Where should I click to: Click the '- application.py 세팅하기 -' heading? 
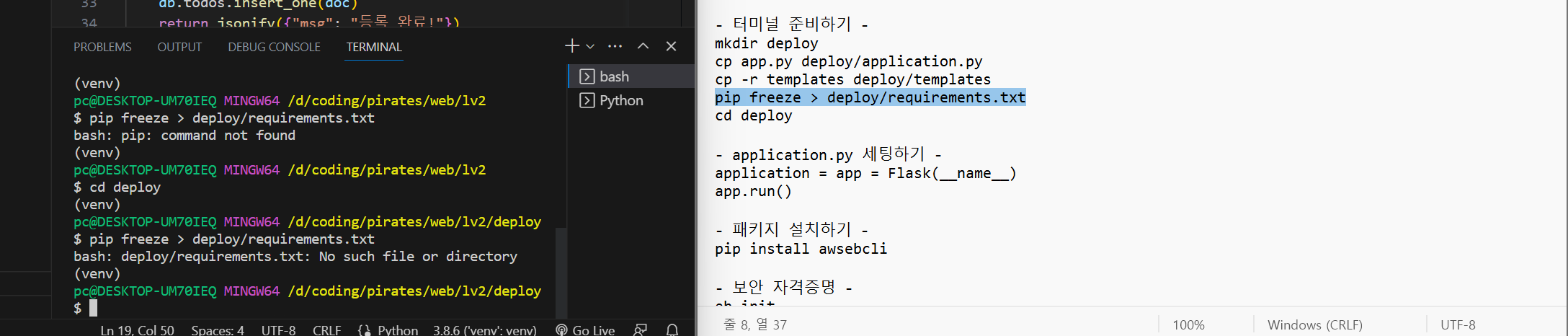click(x=828, y=154)
